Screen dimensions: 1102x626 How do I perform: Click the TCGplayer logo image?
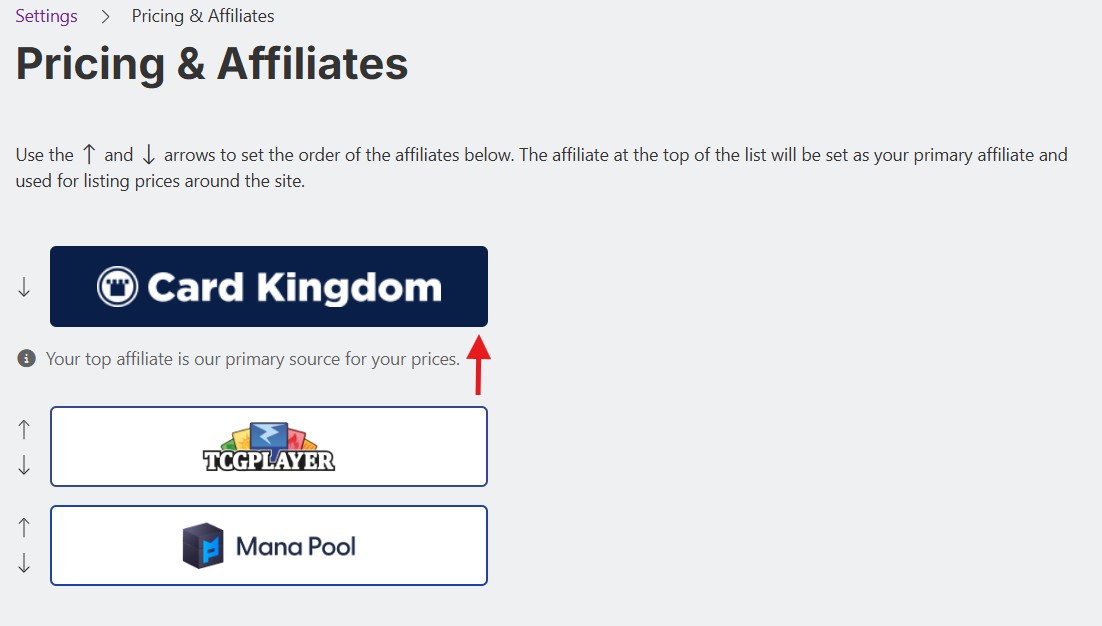point(269,447)
